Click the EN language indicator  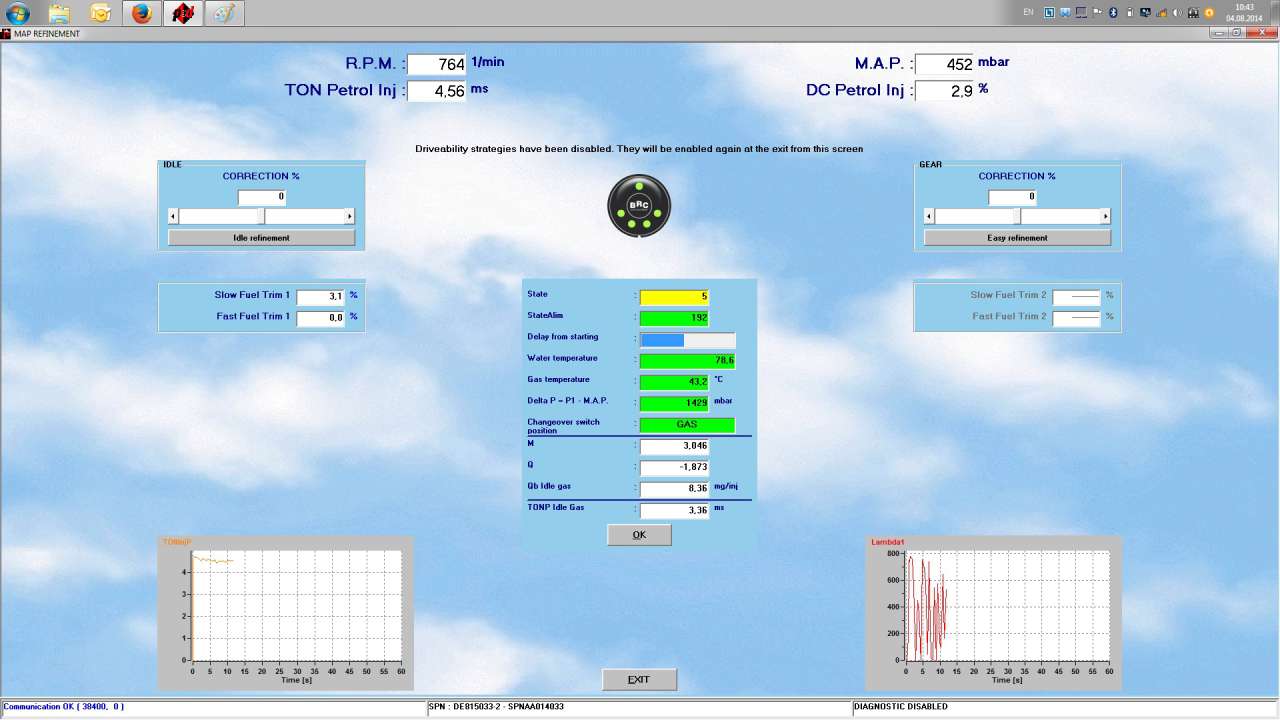[x=1029, y=13]
